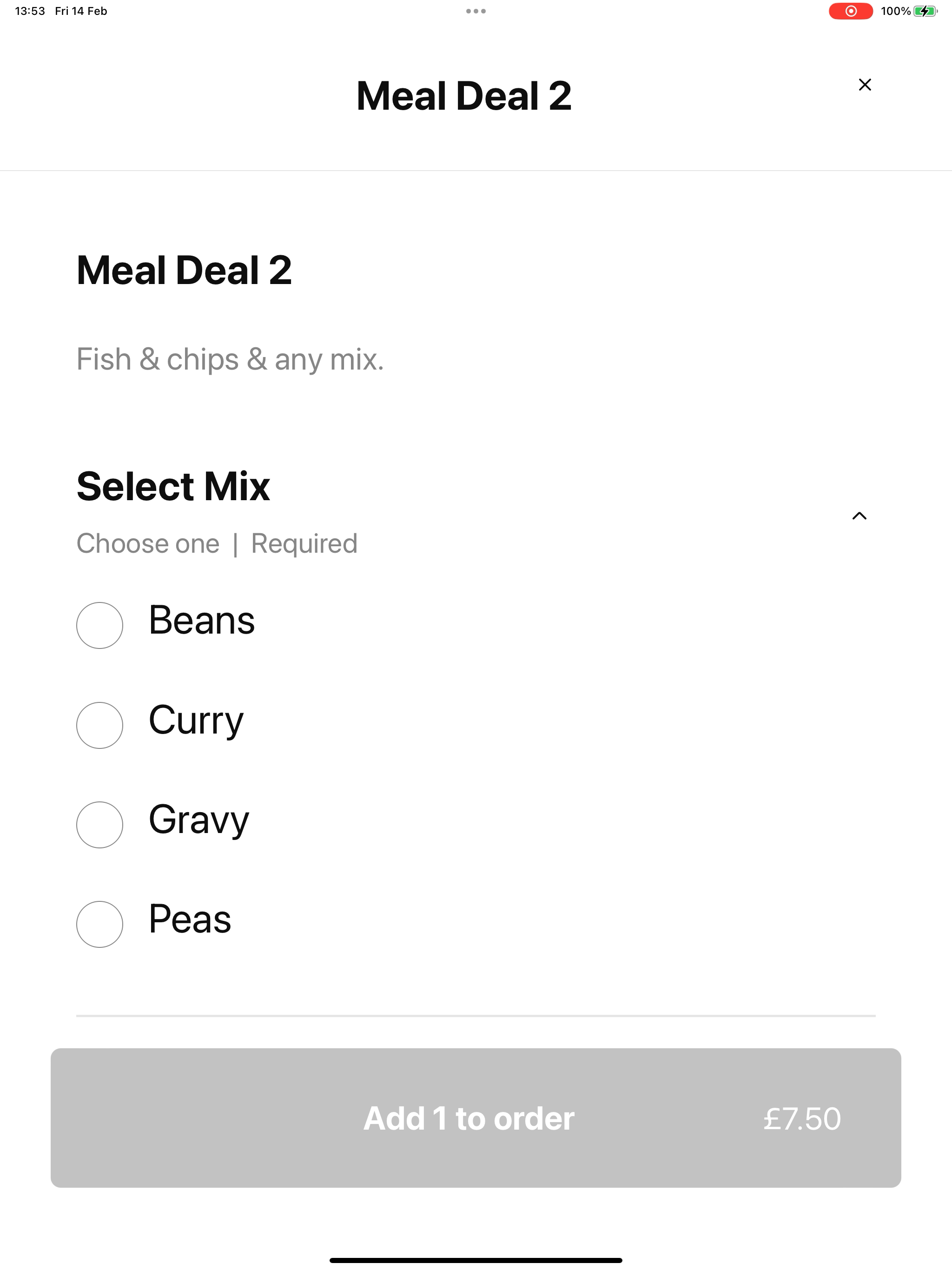This screenshot has width=952, height=1270.
Task: Choose the Curry mix option
Action: pos(100,725)
